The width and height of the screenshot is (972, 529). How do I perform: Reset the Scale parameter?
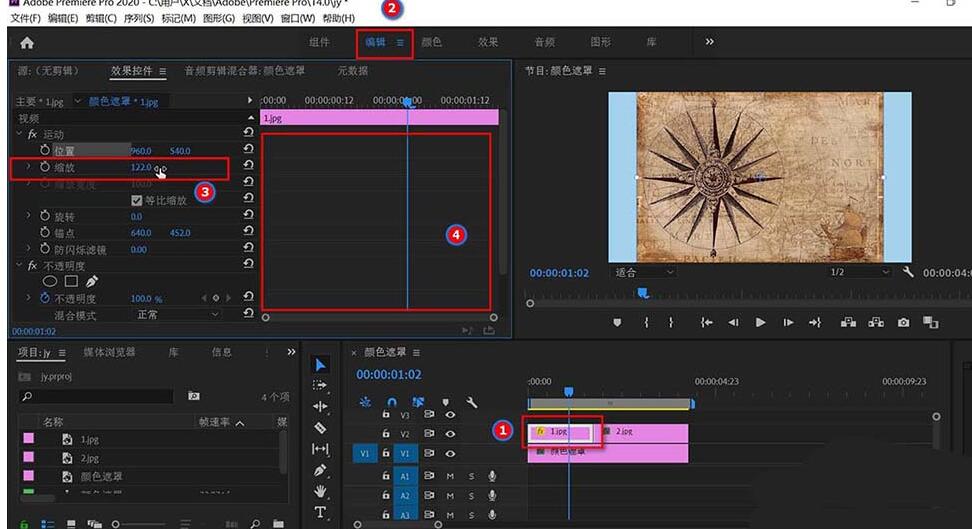click(x=249, y=165)
